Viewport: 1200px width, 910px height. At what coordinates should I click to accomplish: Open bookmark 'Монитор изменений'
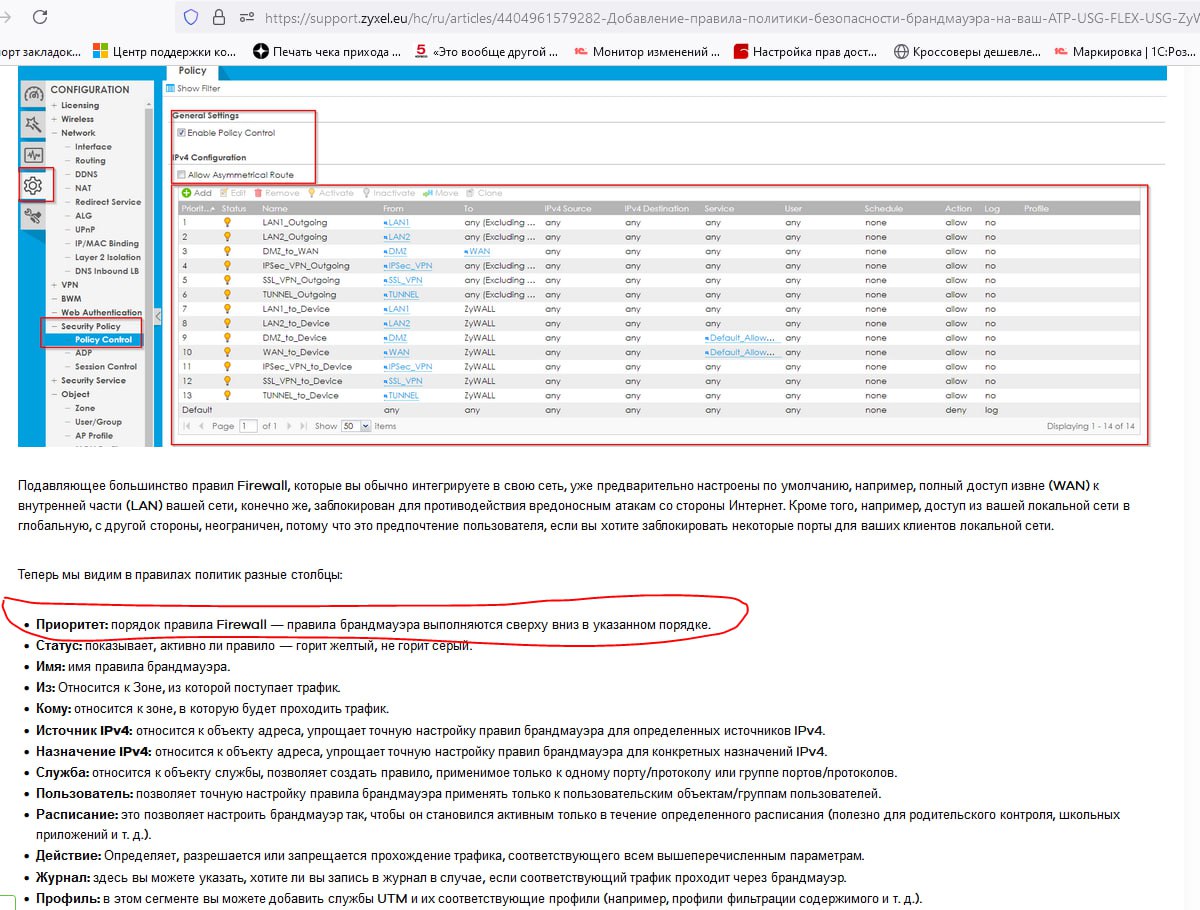click(647, 51)
